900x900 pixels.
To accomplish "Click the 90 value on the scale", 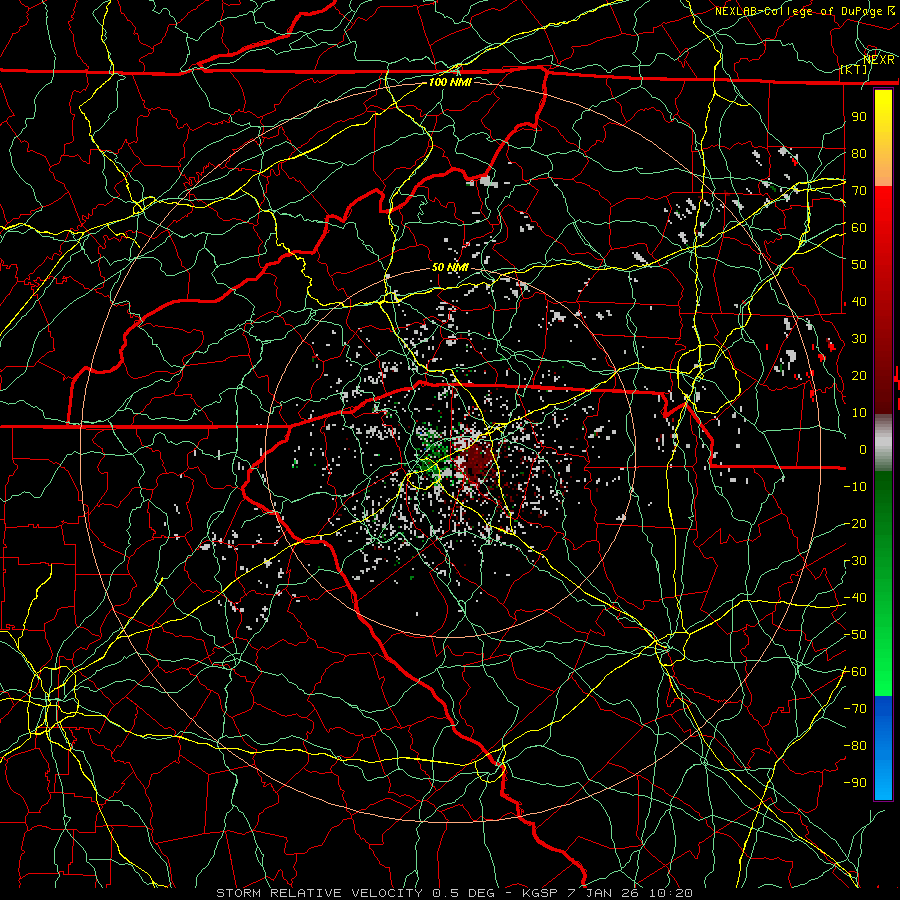I will point(859,117).
